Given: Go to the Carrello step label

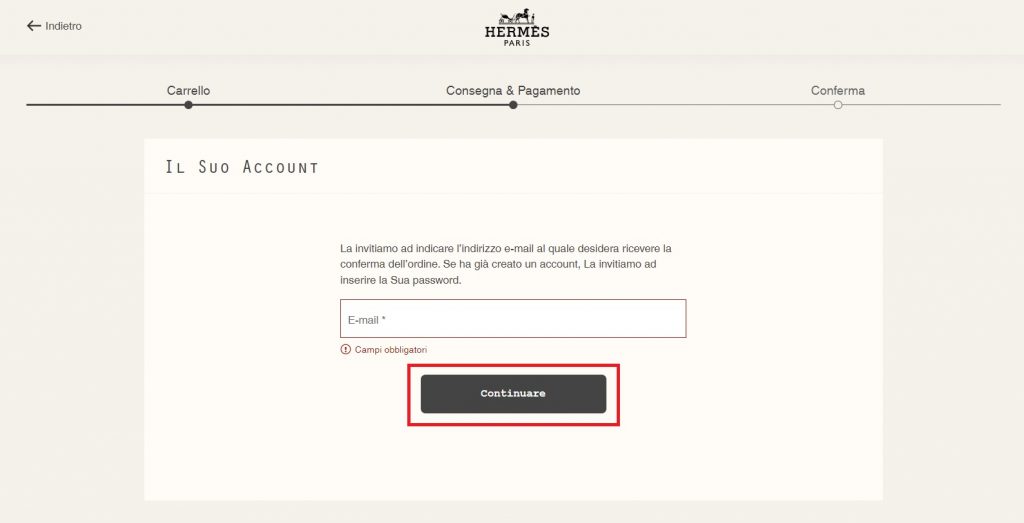Looking at the screenshot, I should pyautogui.click(x=188, y=91).
